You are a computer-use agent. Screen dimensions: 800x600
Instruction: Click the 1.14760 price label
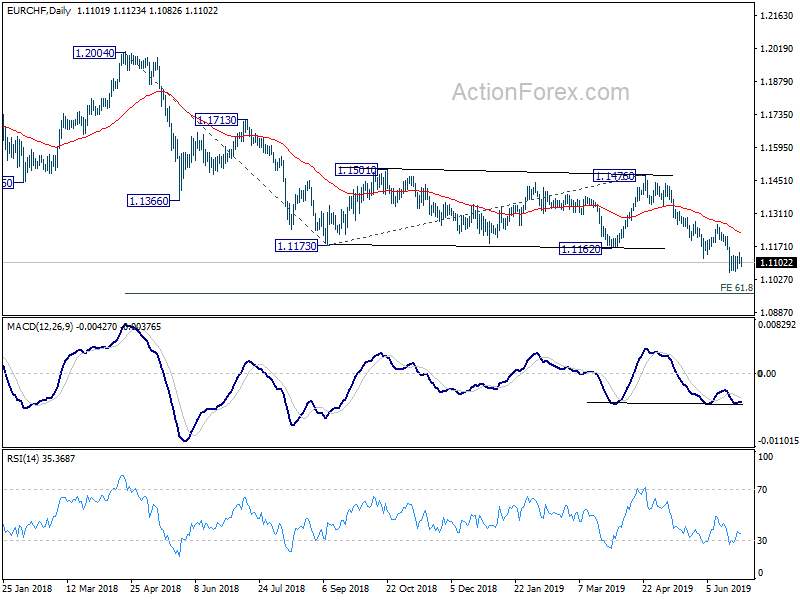(x=614, y=176)
